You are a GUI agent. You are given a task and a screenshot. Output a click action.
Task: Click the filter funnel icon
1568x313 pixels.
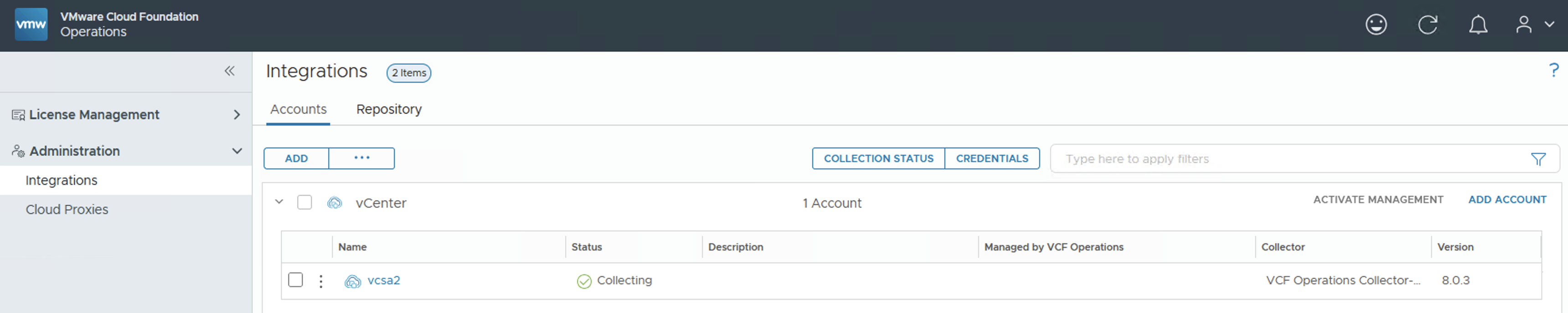point(1537,159)
